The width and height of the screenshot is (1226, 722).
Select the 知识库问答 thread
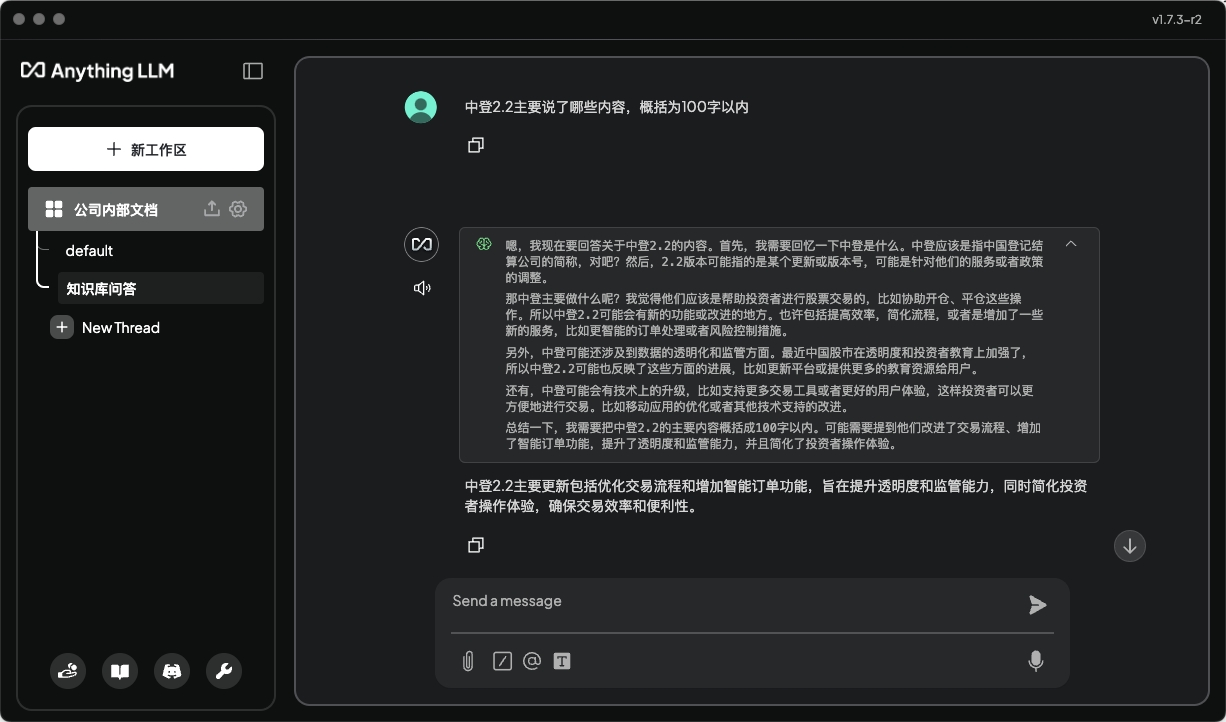[x=160, y=288]
